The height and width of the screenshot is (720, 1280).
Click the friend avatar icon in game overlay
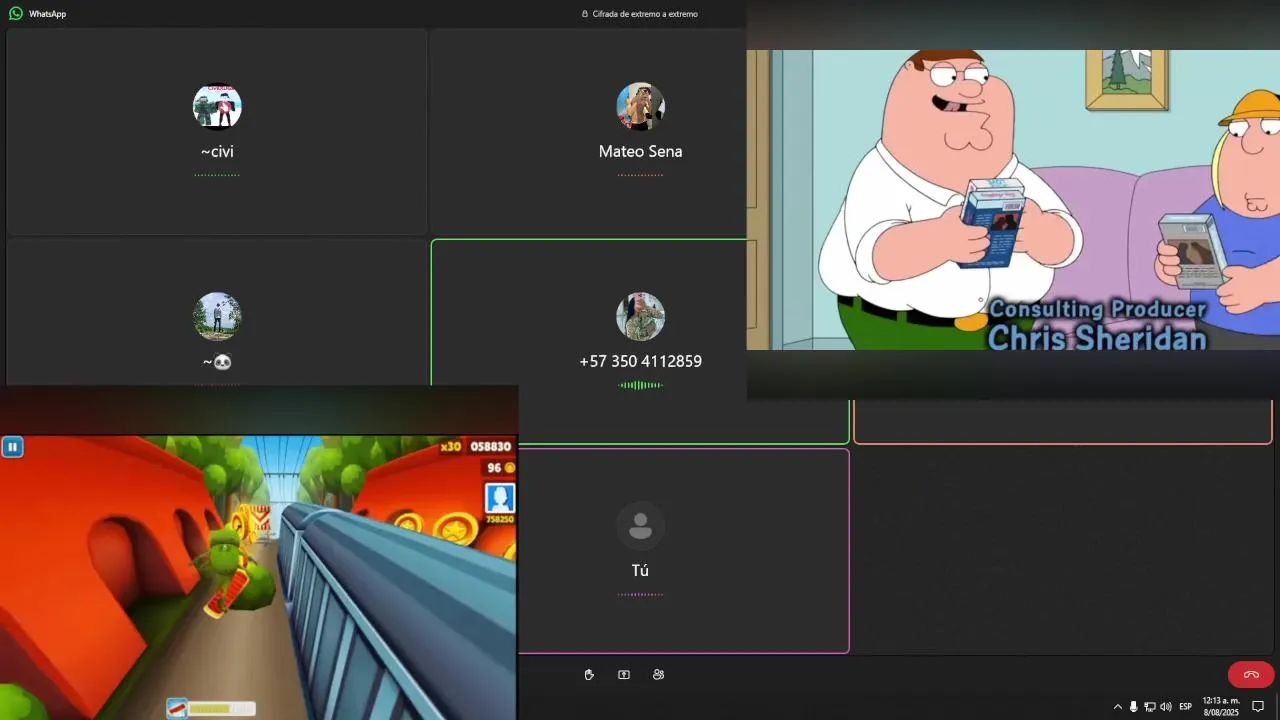(x=500, y=497)
